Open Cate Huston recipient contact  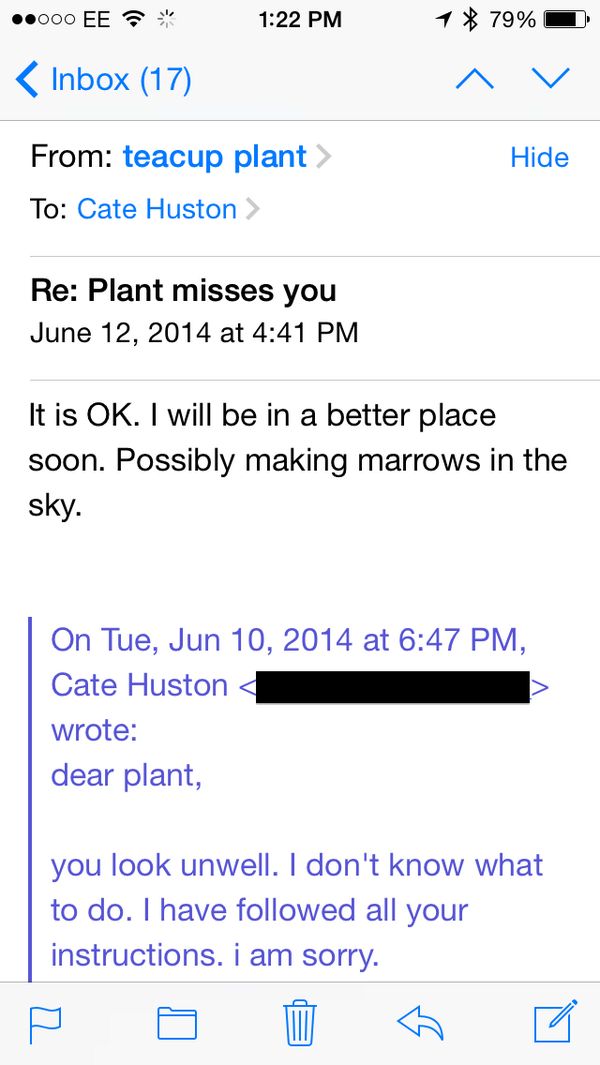pos(157,209)
